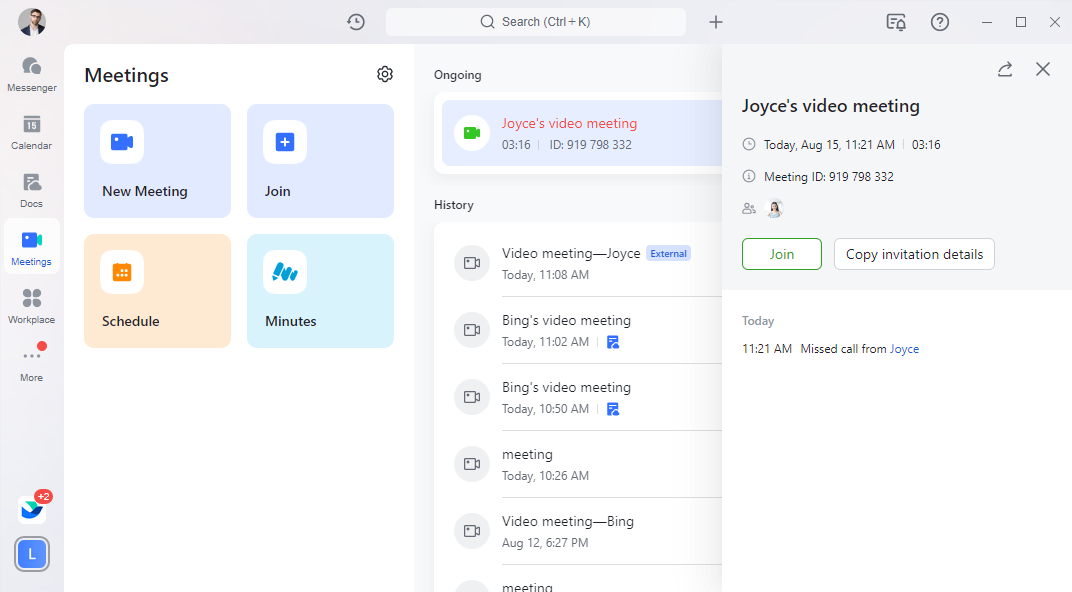Open Calendar from the sidebar
The height and width of the screenshot is (592, 1072).
click(x=32, y=132)
